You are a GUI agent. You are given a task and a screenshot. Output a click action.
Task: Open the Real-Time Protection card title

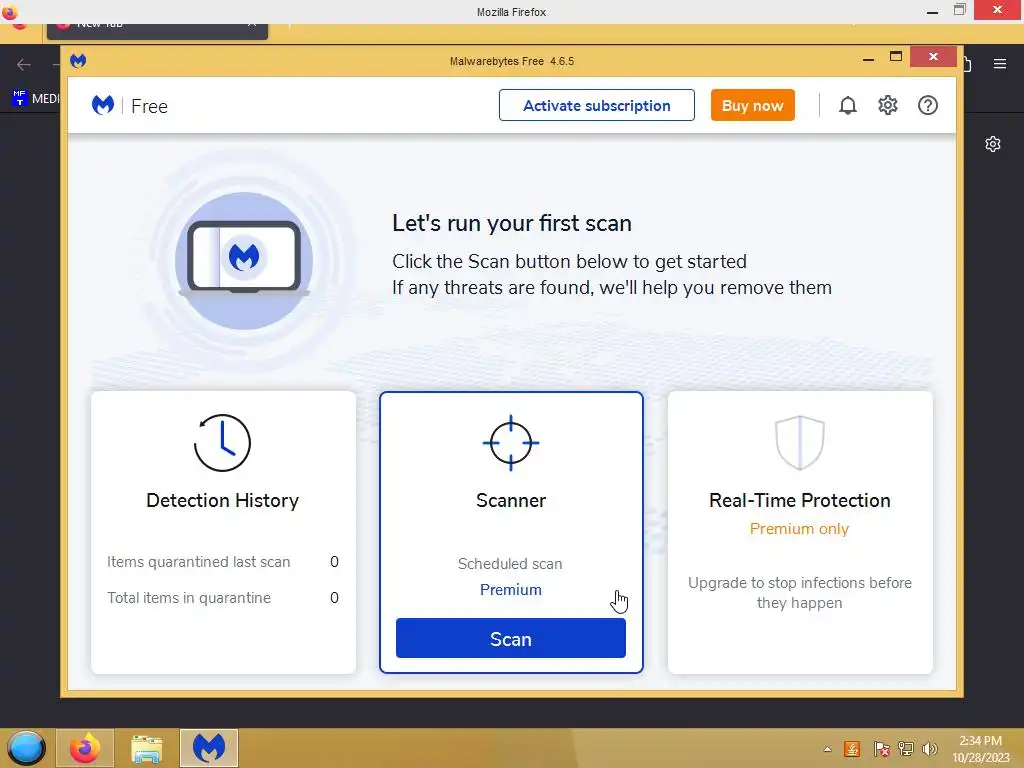point(799,500)
